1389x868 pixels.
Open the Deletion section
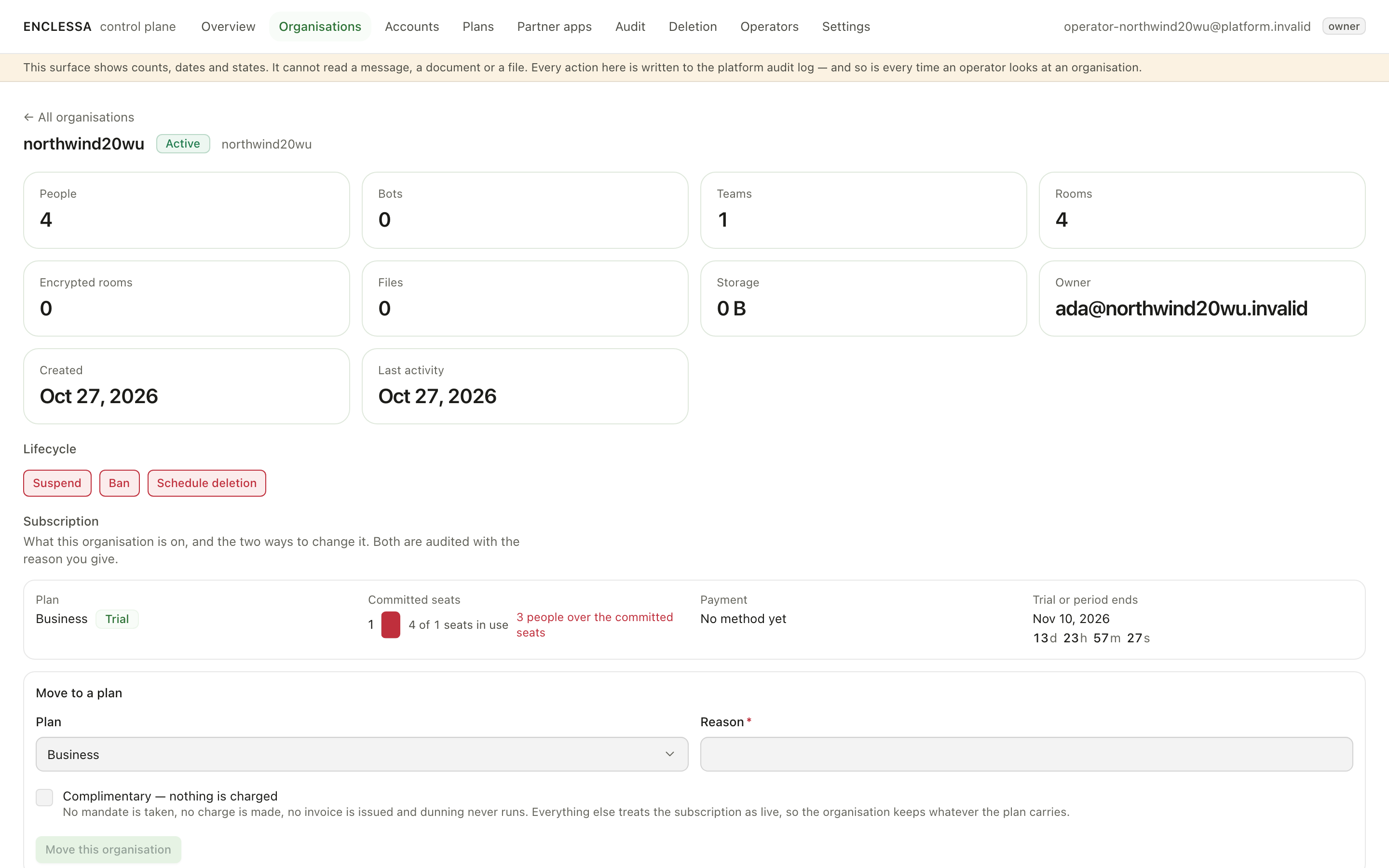[x=692, y=27]
